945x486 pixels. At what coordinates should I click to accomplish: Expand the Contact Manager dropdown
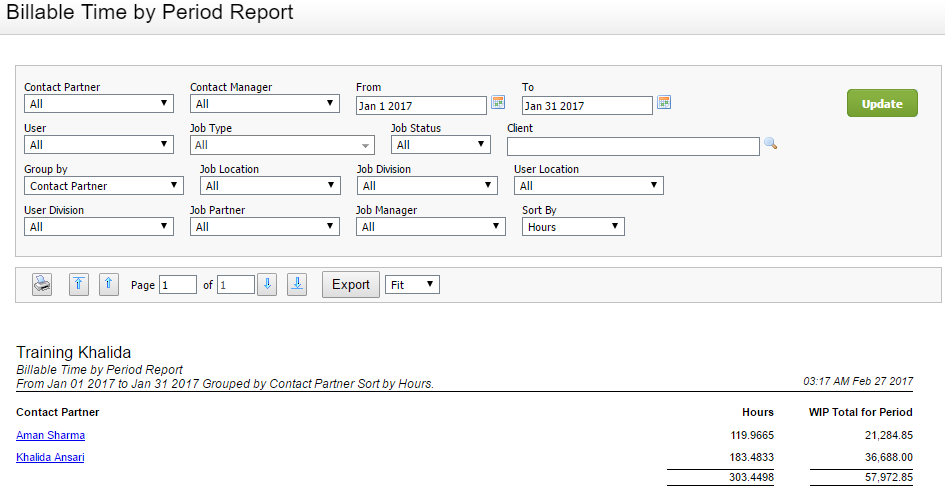pyautogui.click(x=265, y=104)
